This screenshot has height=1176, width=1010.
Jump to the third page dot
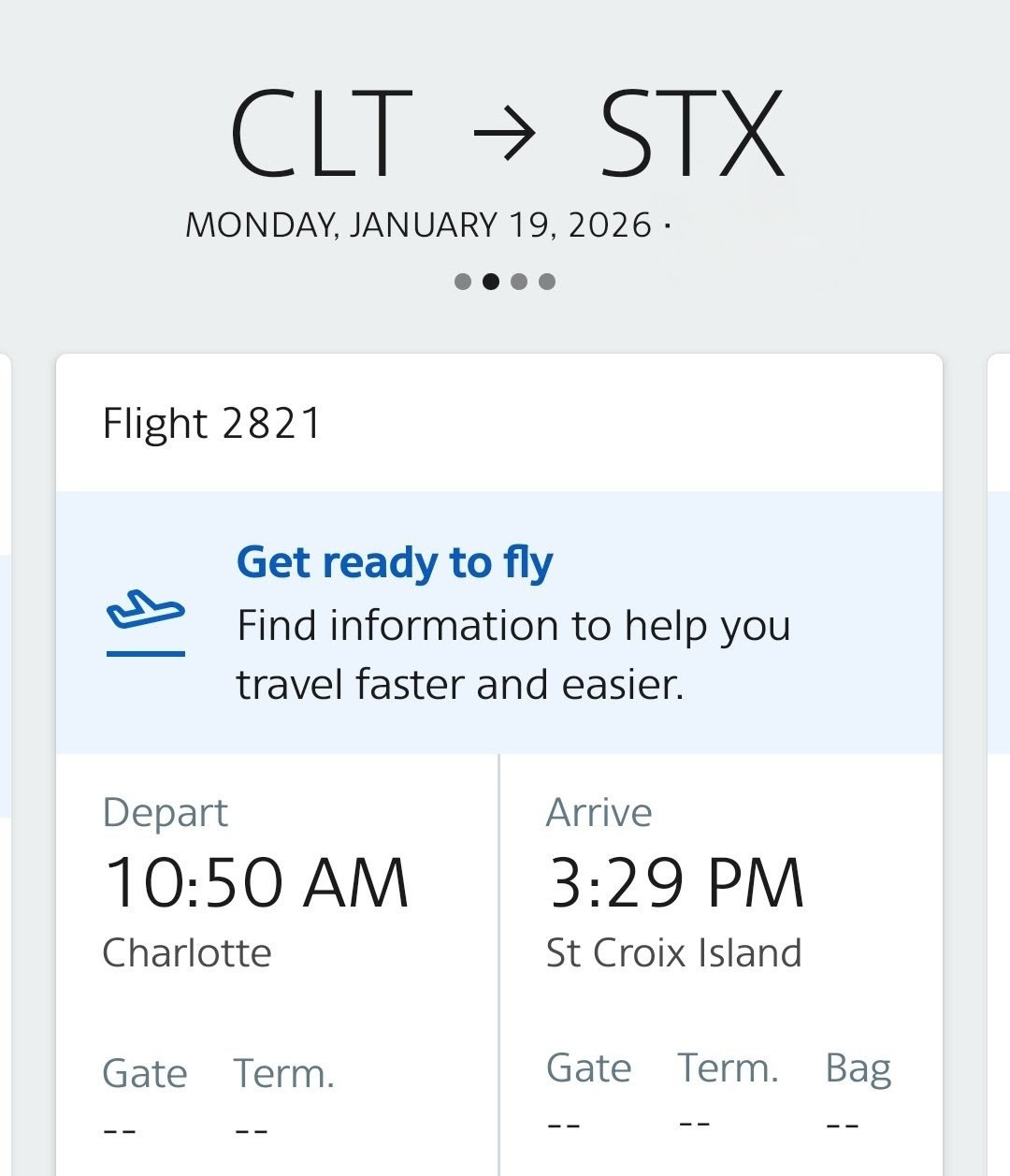[519, 282]
